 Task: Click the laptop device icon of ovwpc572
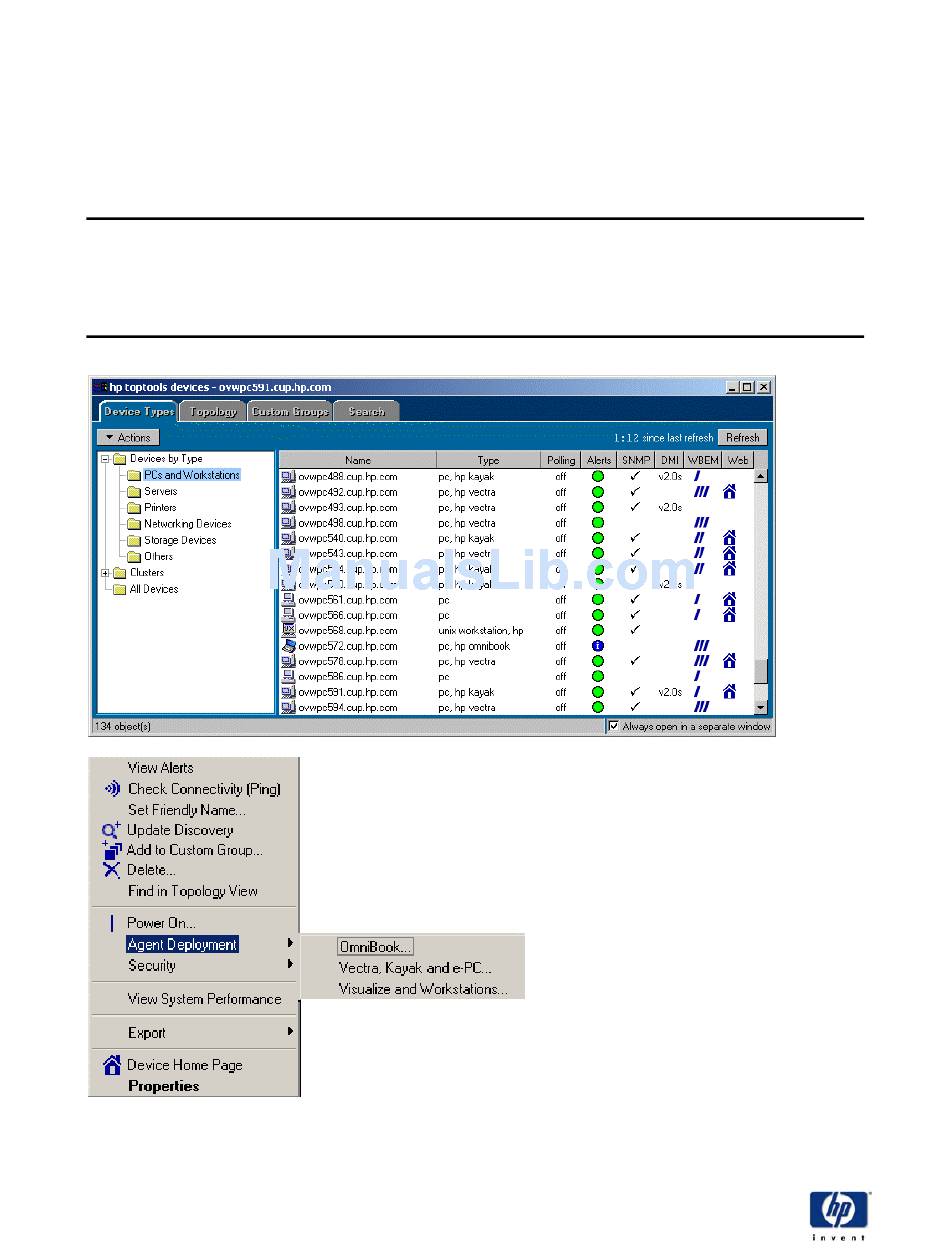click(288, 646)
